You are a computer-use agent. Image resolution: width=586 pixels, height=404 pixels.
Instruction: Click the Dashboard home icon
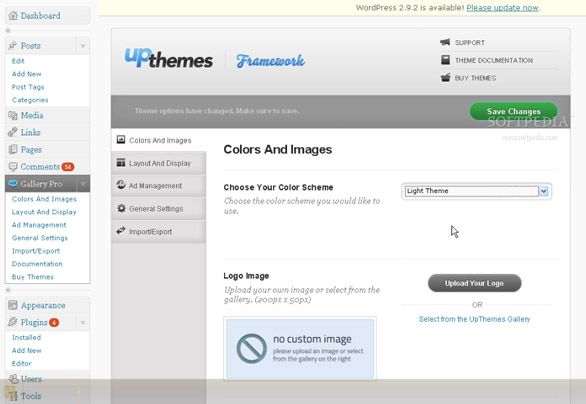pyautogui.click(x=13, y=16)
